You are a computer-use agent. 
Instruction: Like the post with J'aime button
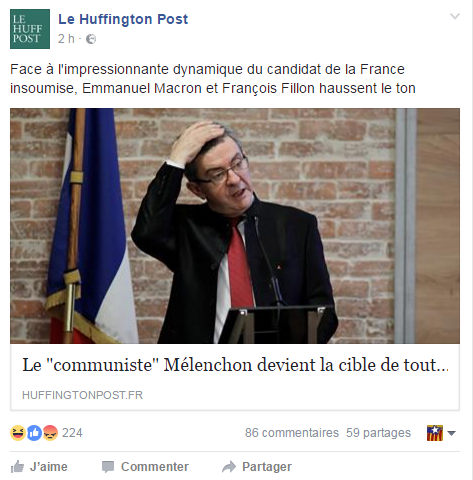39,467
